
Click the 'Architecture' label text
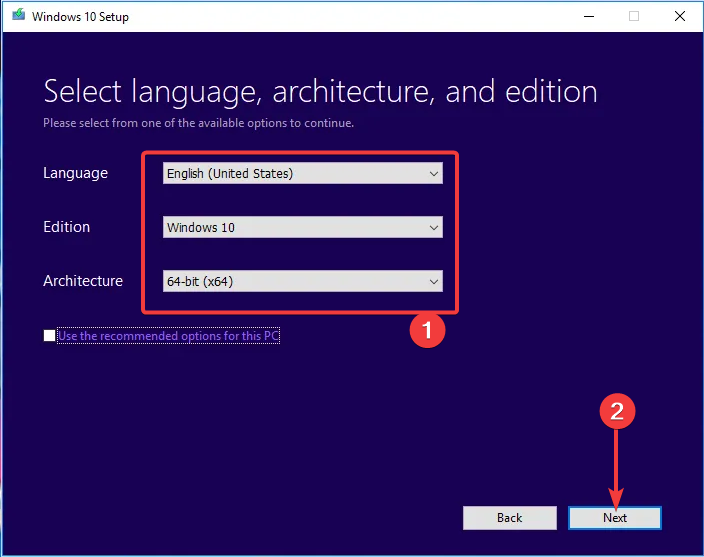point(83,281)
